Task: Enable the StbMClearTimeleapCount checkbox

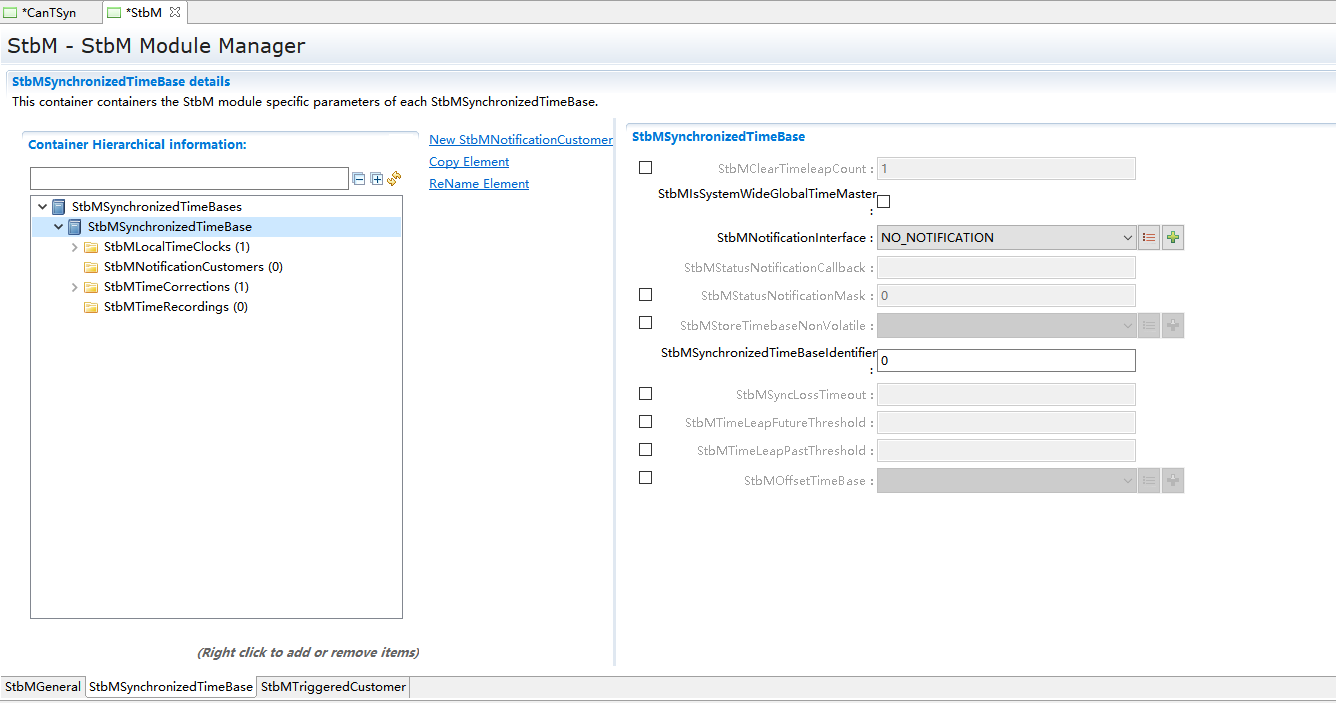Action: point(645,168)
